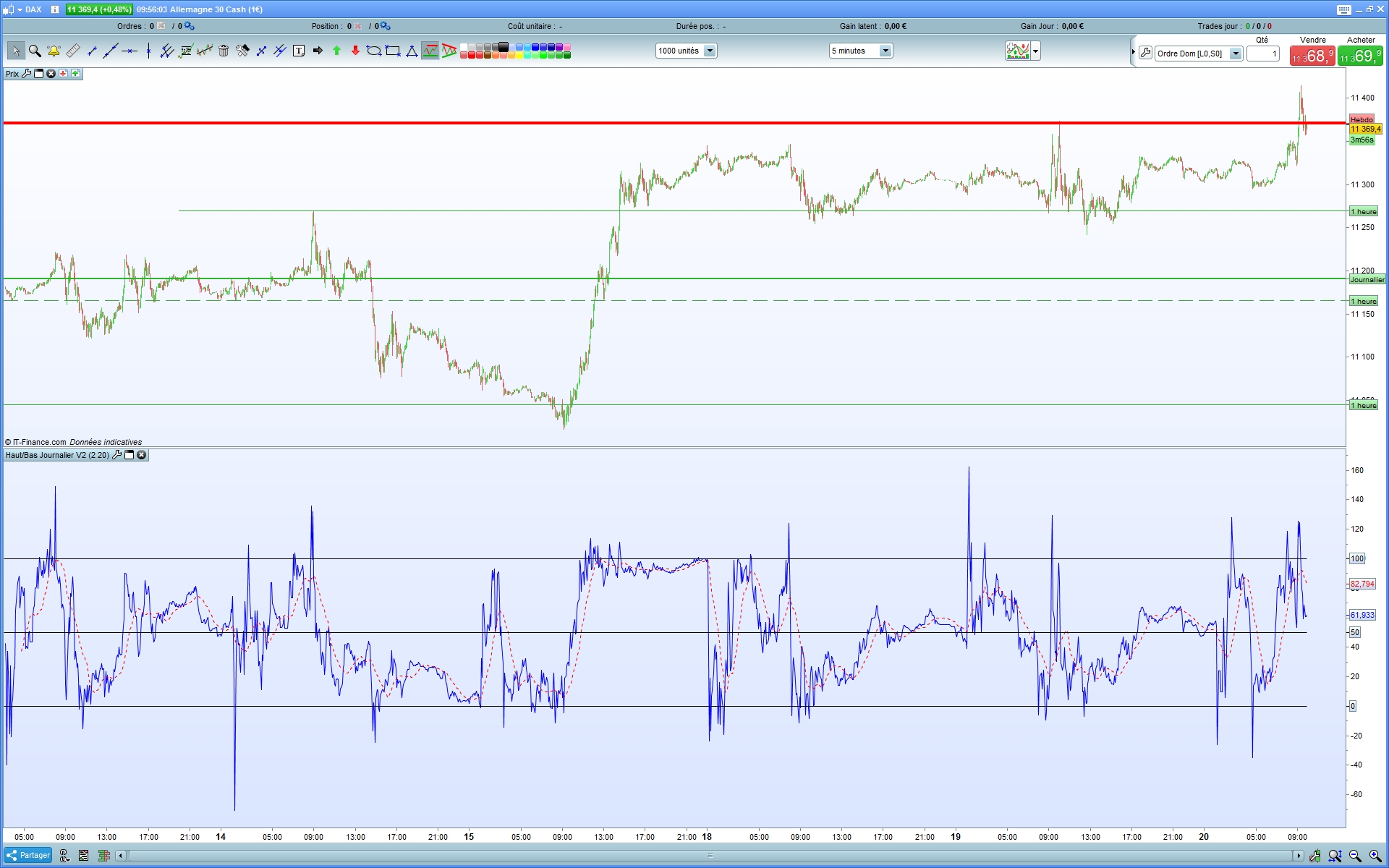This screenshot has width=1389, height=868.
Task: Pick the red down arrow tool
Action: (355, 51)
